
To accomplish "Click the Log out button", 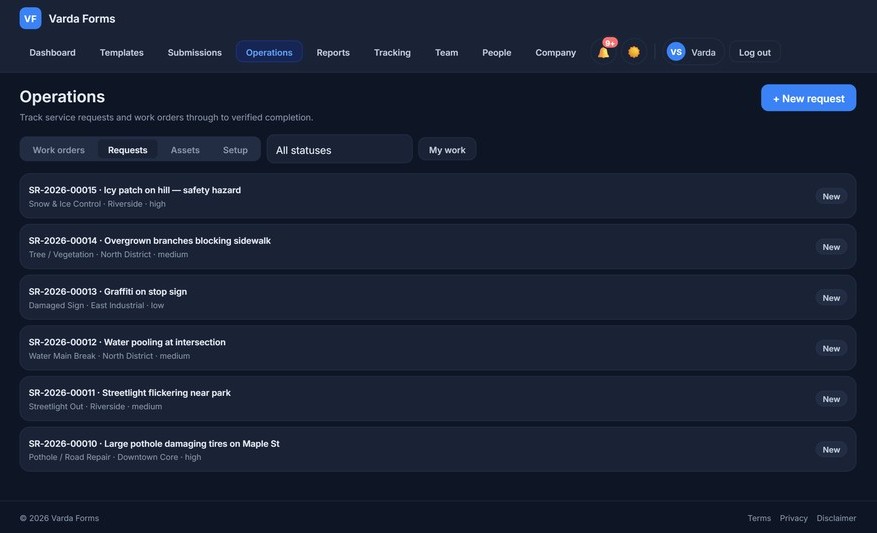I will tap(755, 53).
